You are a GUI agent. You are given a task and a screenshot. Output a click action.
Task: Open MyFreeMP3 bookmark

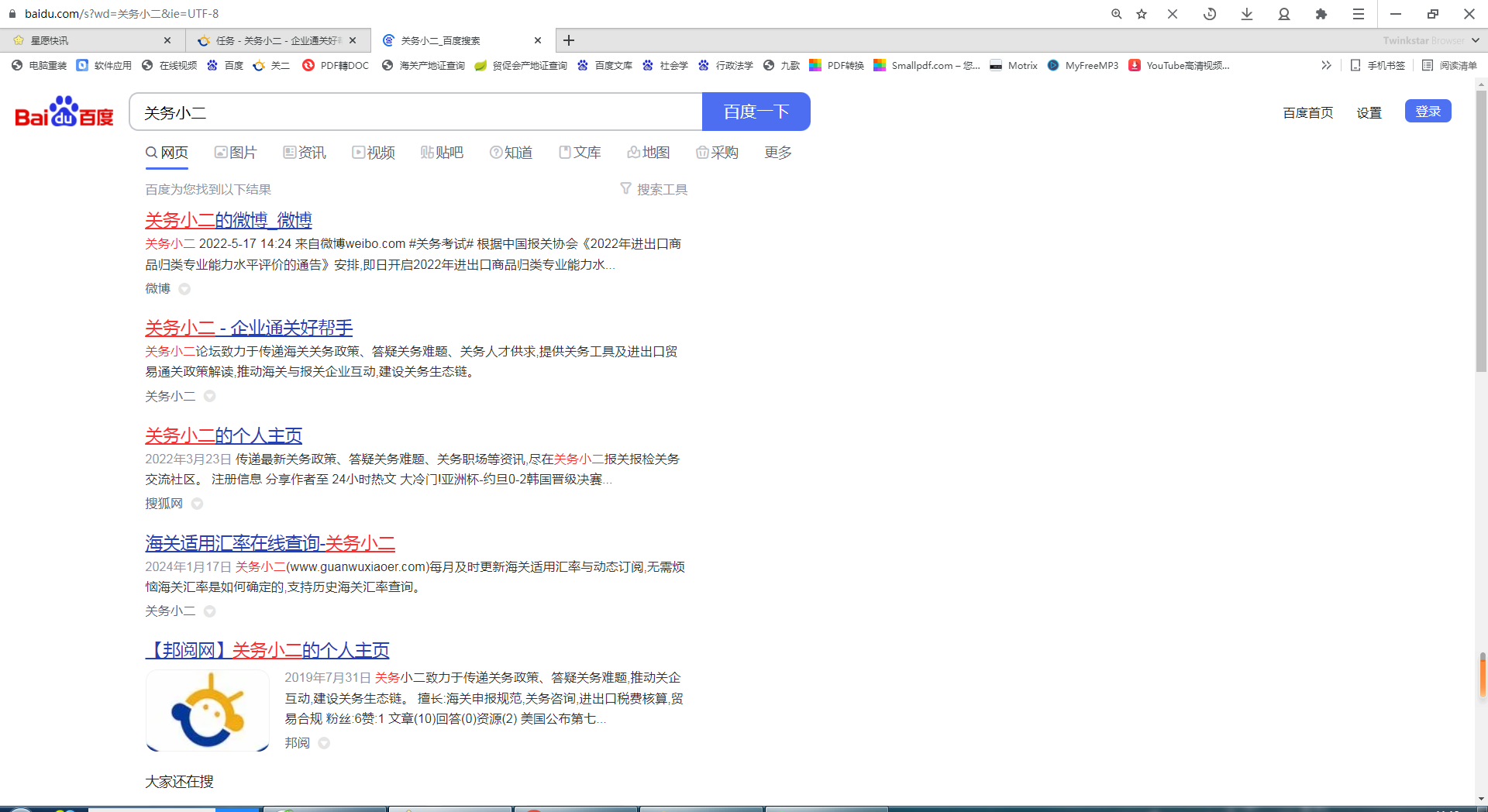coord(1083,66)
